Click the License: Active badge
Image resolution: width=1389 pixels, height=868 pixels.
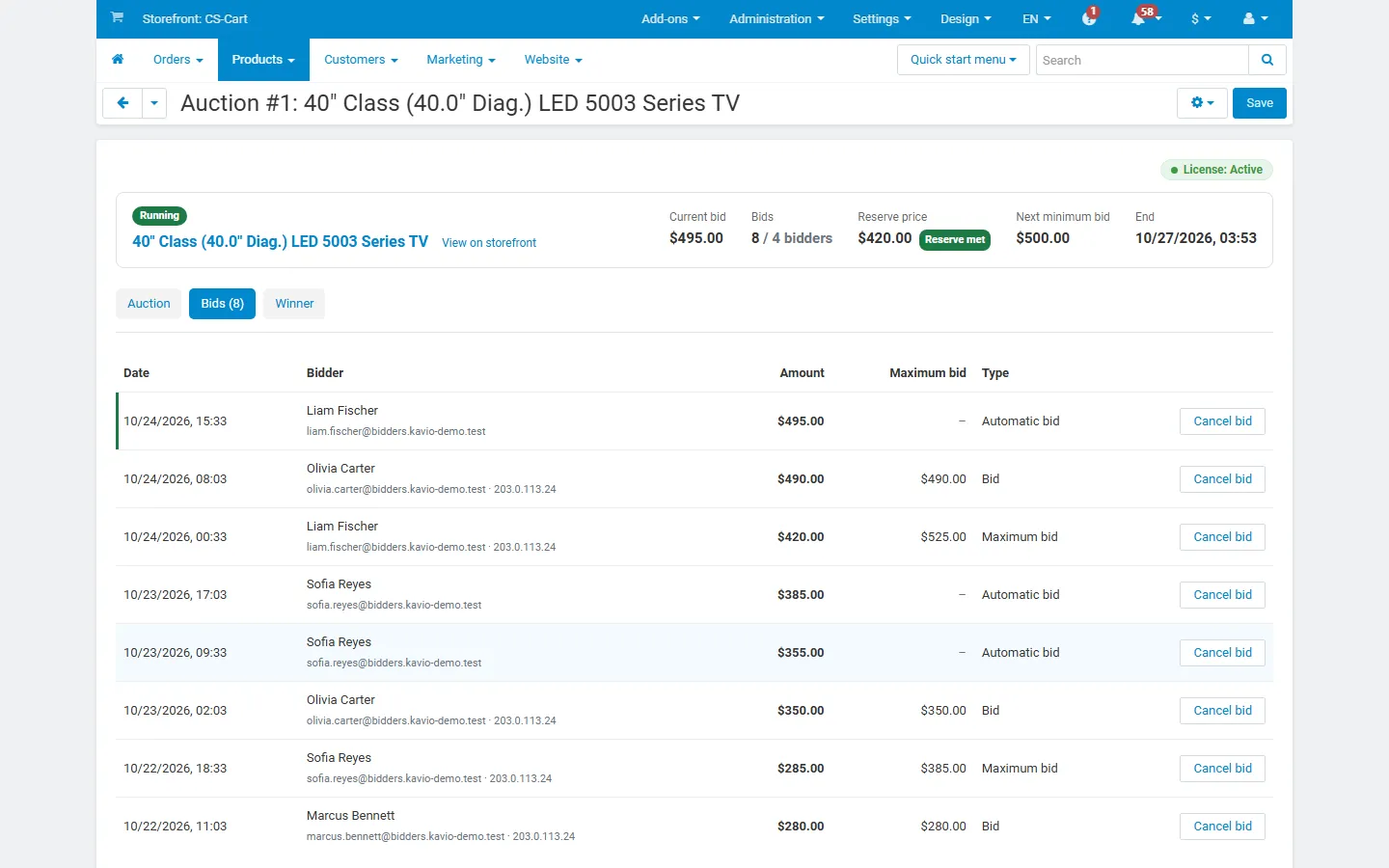click(1216, 170)
